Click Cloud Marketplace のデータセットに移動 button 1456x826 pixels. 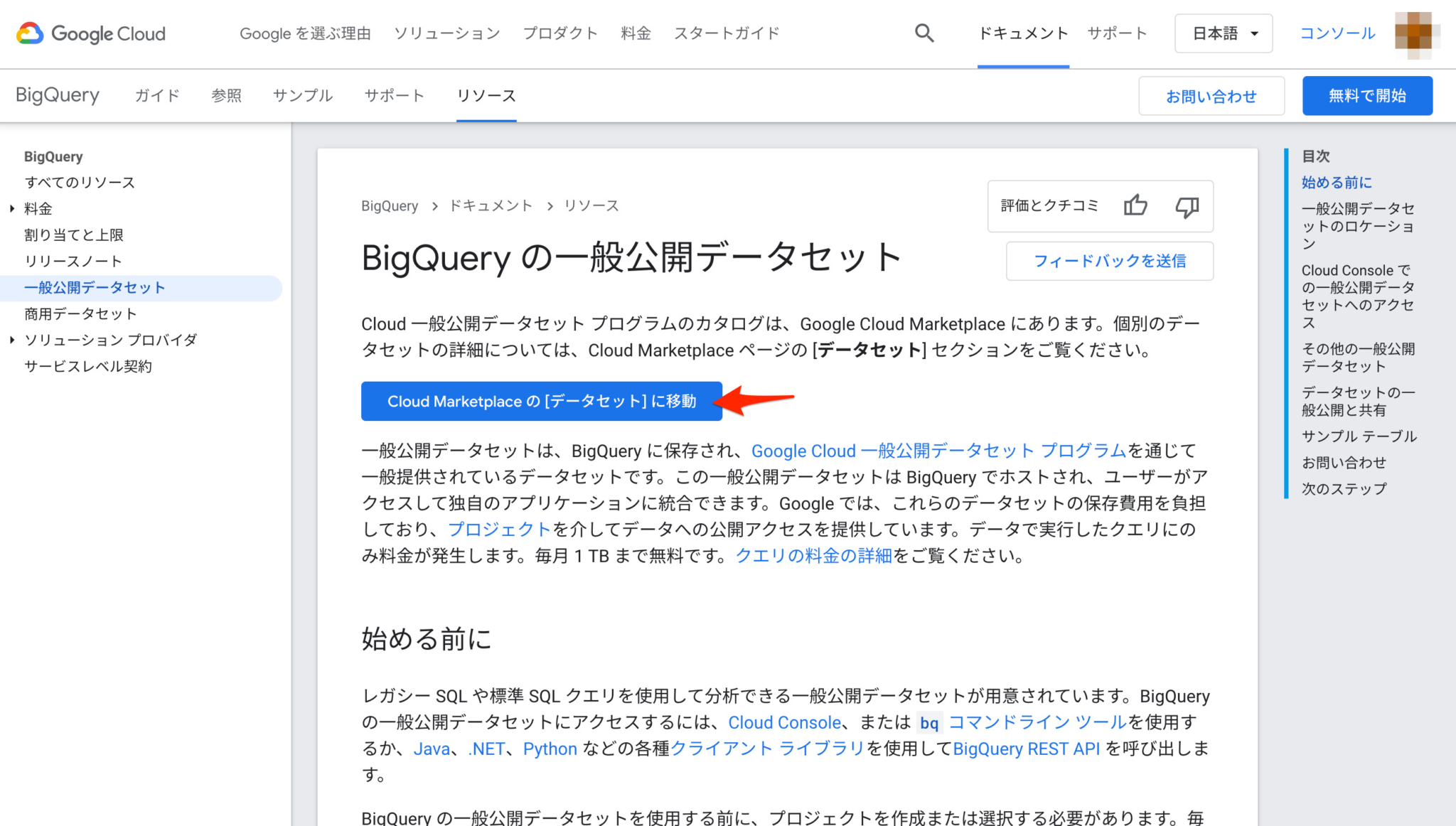pyautogui.click(x=541, y=401)
